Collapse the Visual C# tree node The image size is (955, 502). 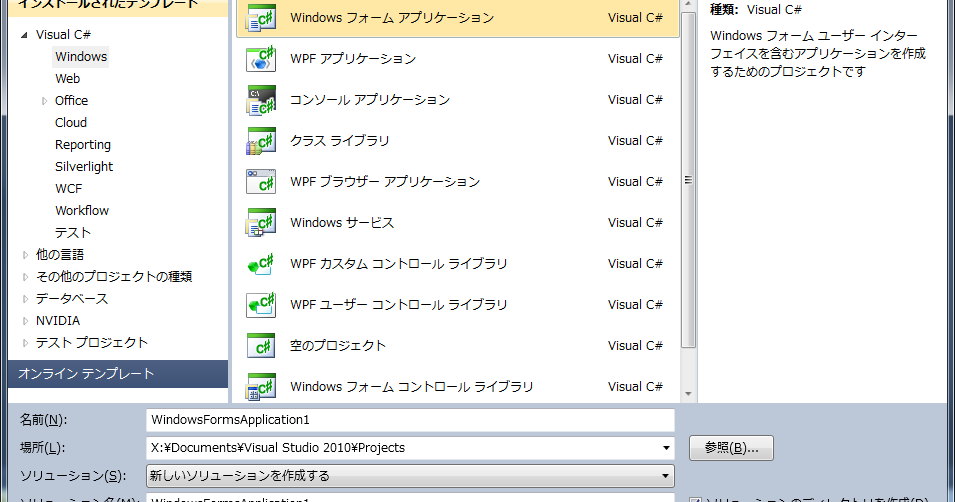pyautogui.click(x=24, y=35)
